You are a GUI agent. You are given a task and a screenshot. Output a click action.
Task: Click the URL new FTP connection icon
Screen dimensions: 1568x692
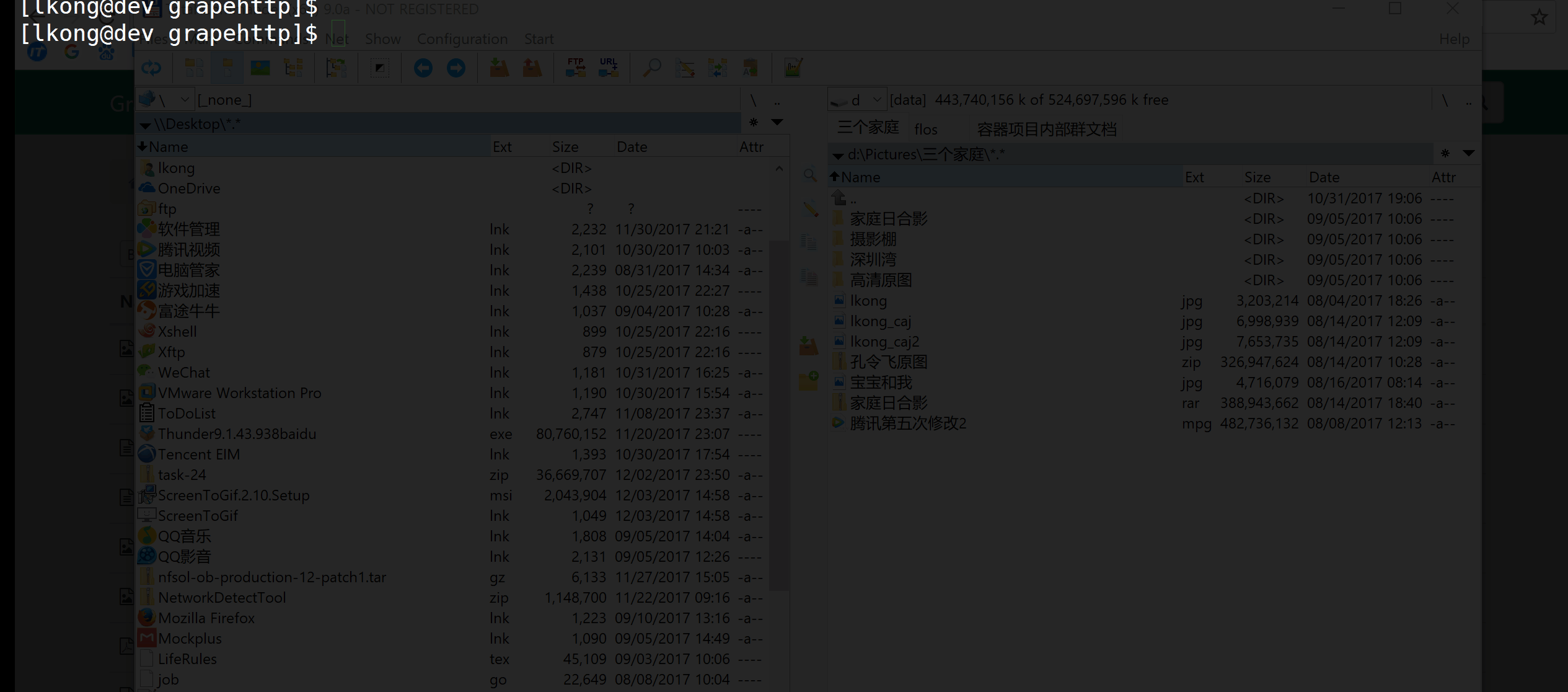click(609, 68)
